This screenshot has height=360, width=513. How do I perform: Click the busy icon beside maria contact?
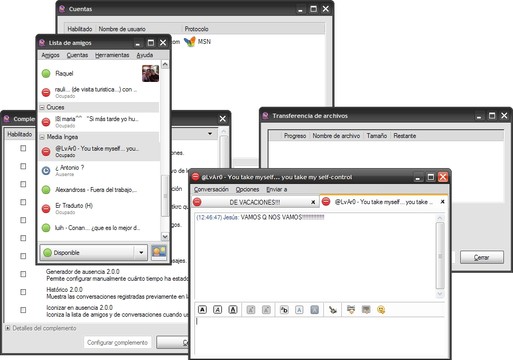coord(46,122)
